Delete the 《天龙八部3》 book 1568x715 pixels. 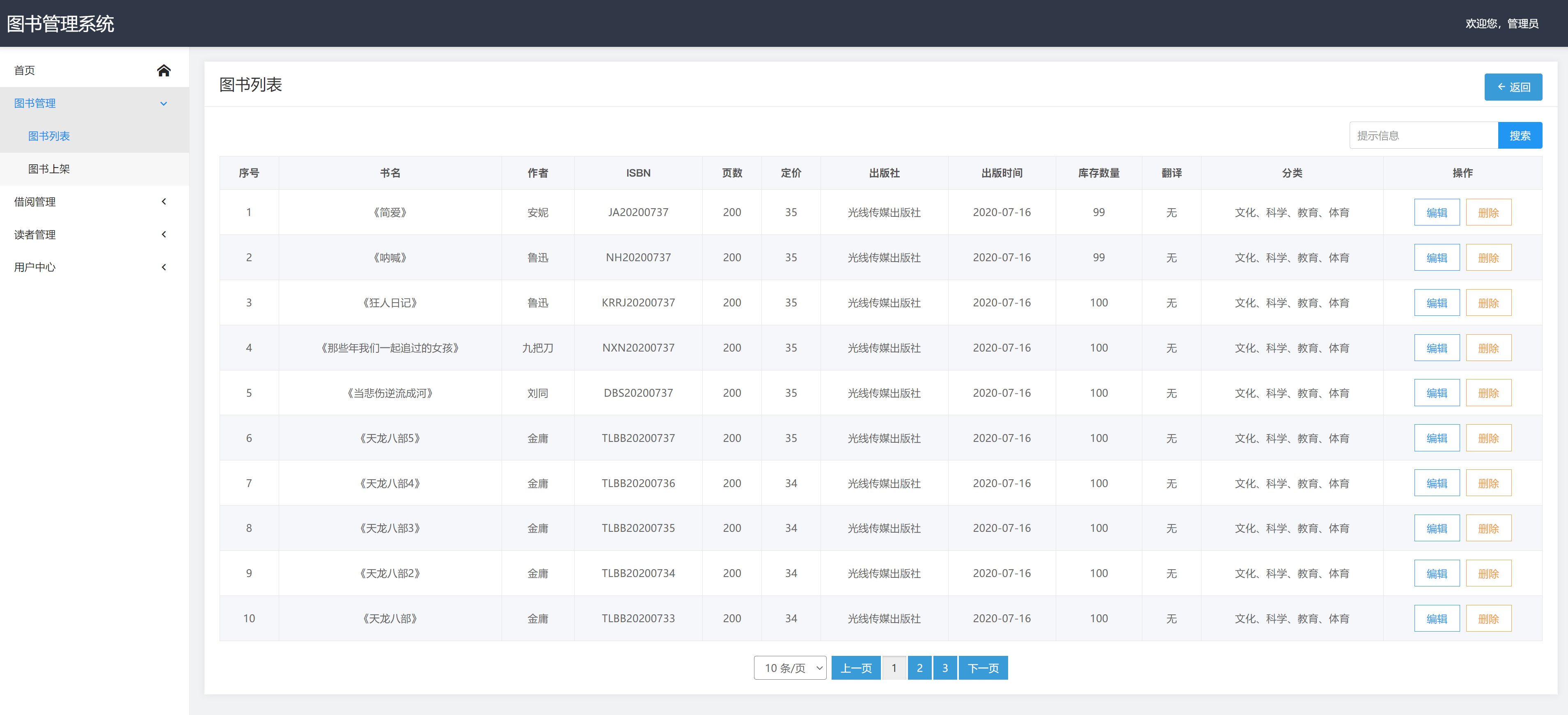tap(1488, 528)
